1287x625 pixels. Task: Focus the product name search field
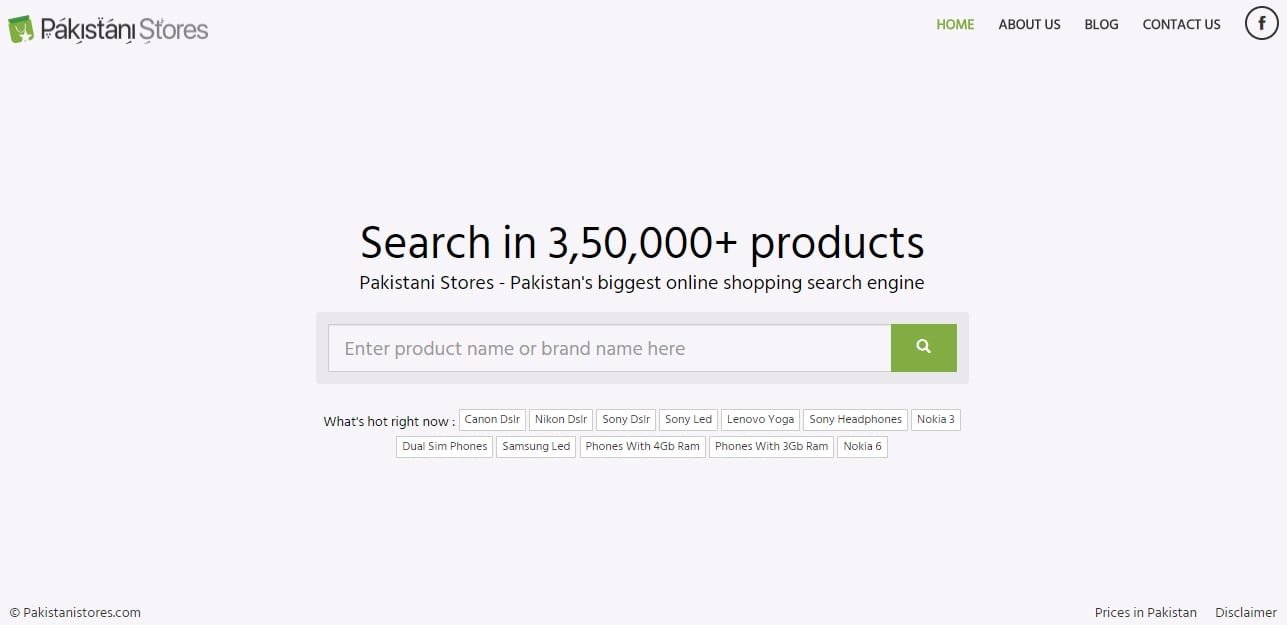pyautogui.click(x=609, y=348)
